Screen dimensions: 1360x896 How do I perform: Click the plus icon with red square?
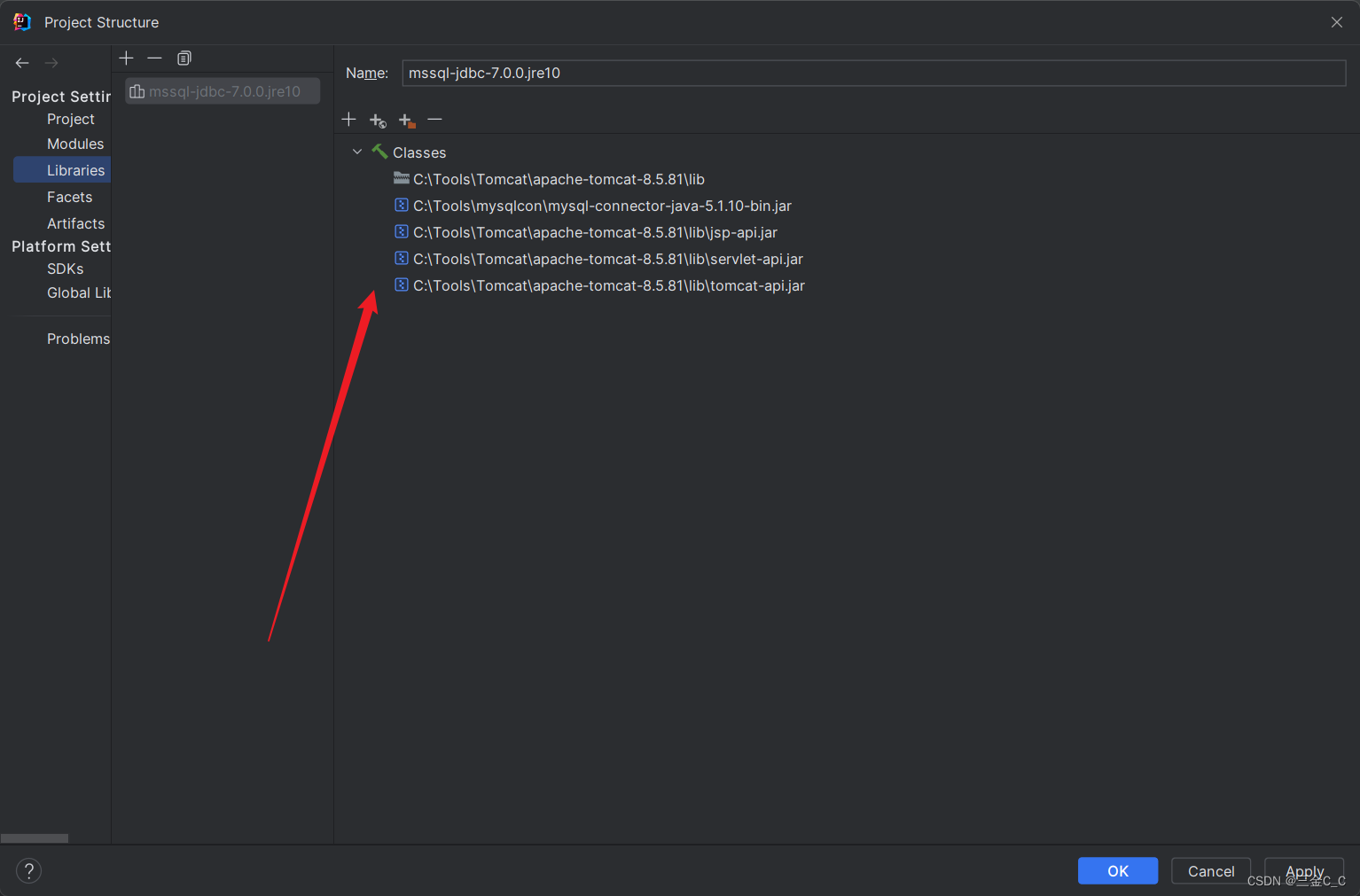coord(407,120)
